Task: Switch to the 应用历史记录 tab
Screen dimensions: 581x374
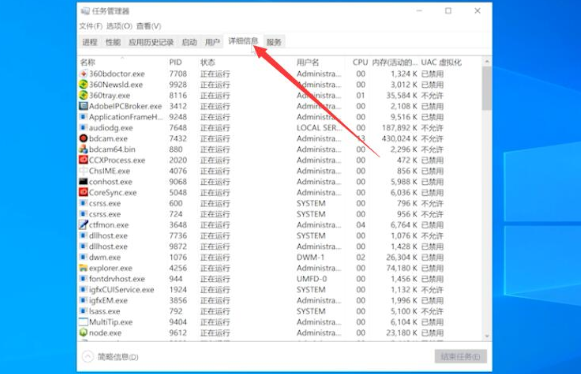Action: [151, 42]
